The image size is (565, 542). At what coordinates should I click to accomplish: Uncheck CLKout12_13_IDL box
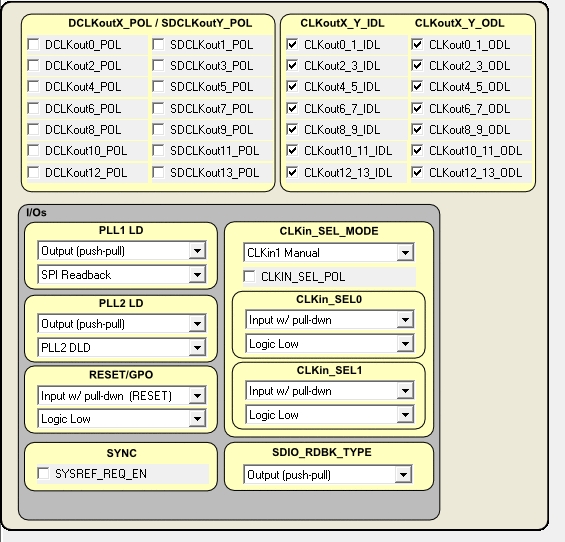coord(292,173)
